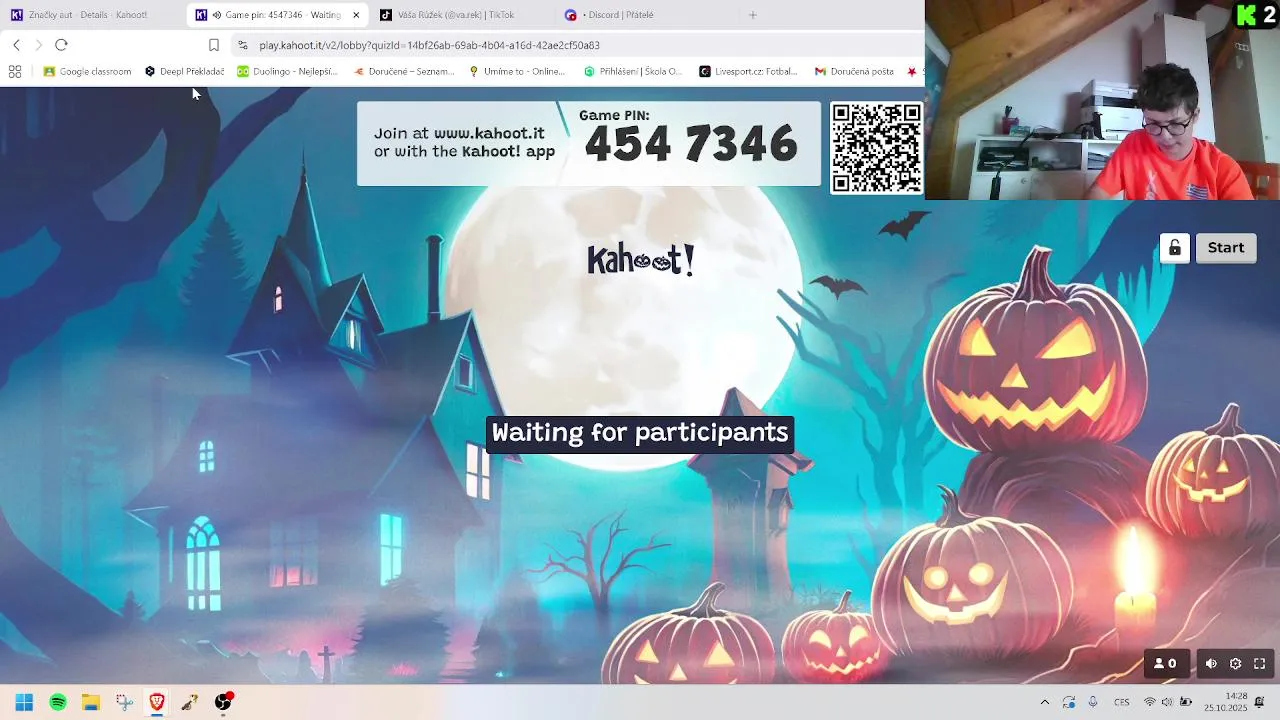
Task: Click the Game PIN 454 7346
Action: click(690, 144)
